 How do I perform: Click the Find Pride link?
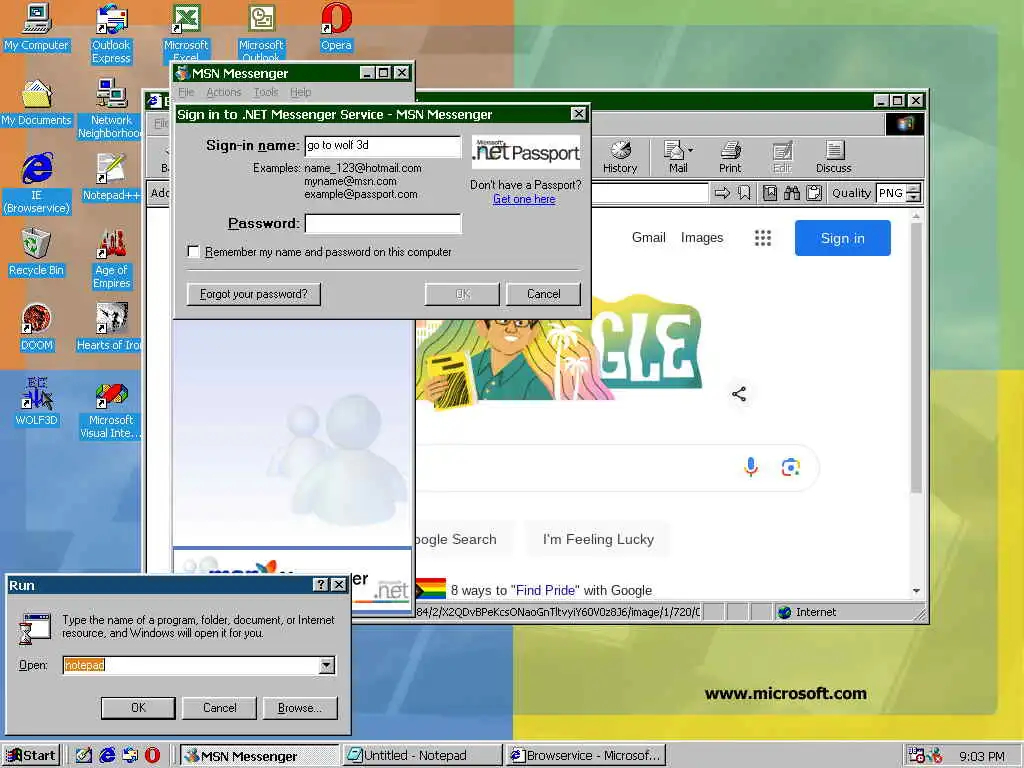pyautogui.click(x=545, y=590)
